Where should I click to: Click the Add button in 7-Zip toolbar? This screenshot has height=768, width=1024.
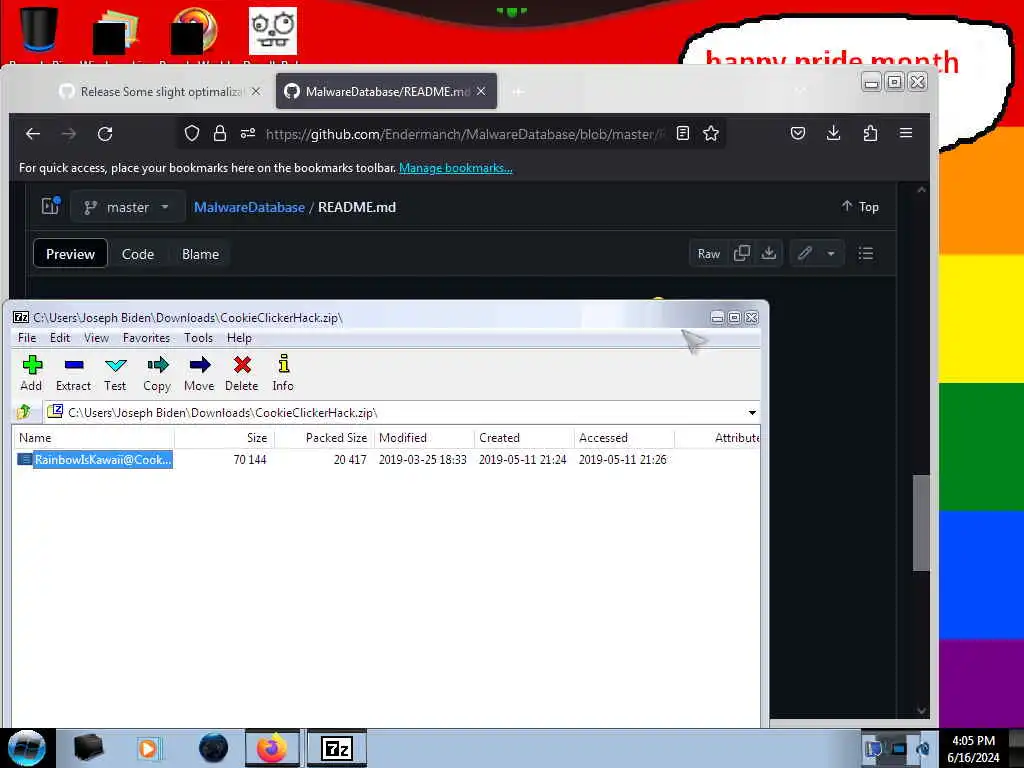click(31, 373)
